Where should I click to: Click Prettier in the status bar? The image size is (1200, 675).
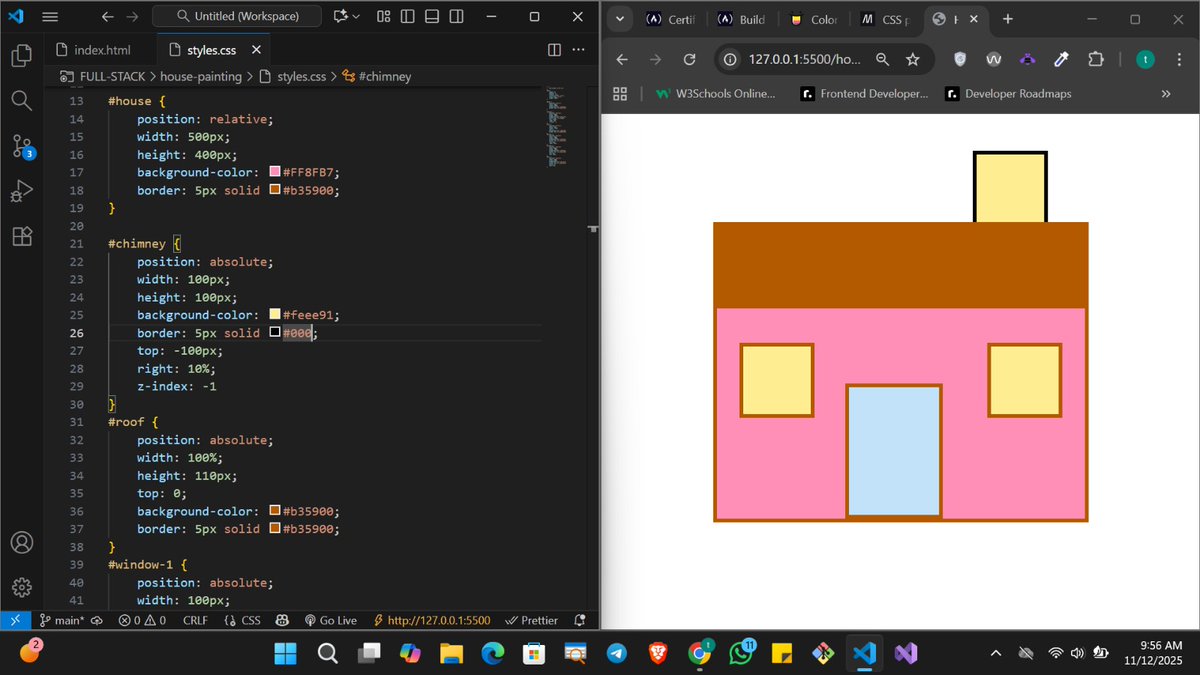click(532, 620)
